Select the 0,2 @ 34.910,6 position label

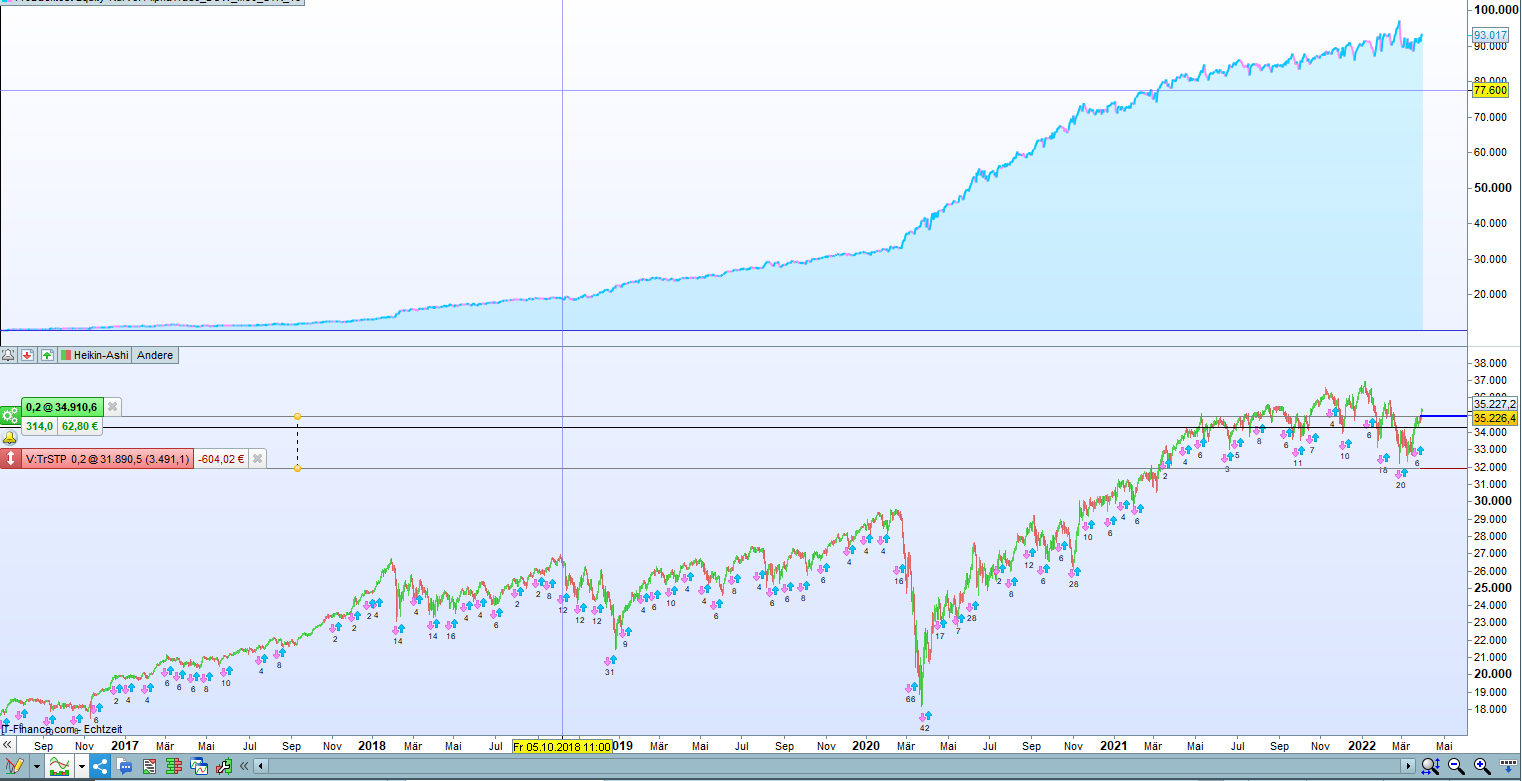click(x=62, y=407)
